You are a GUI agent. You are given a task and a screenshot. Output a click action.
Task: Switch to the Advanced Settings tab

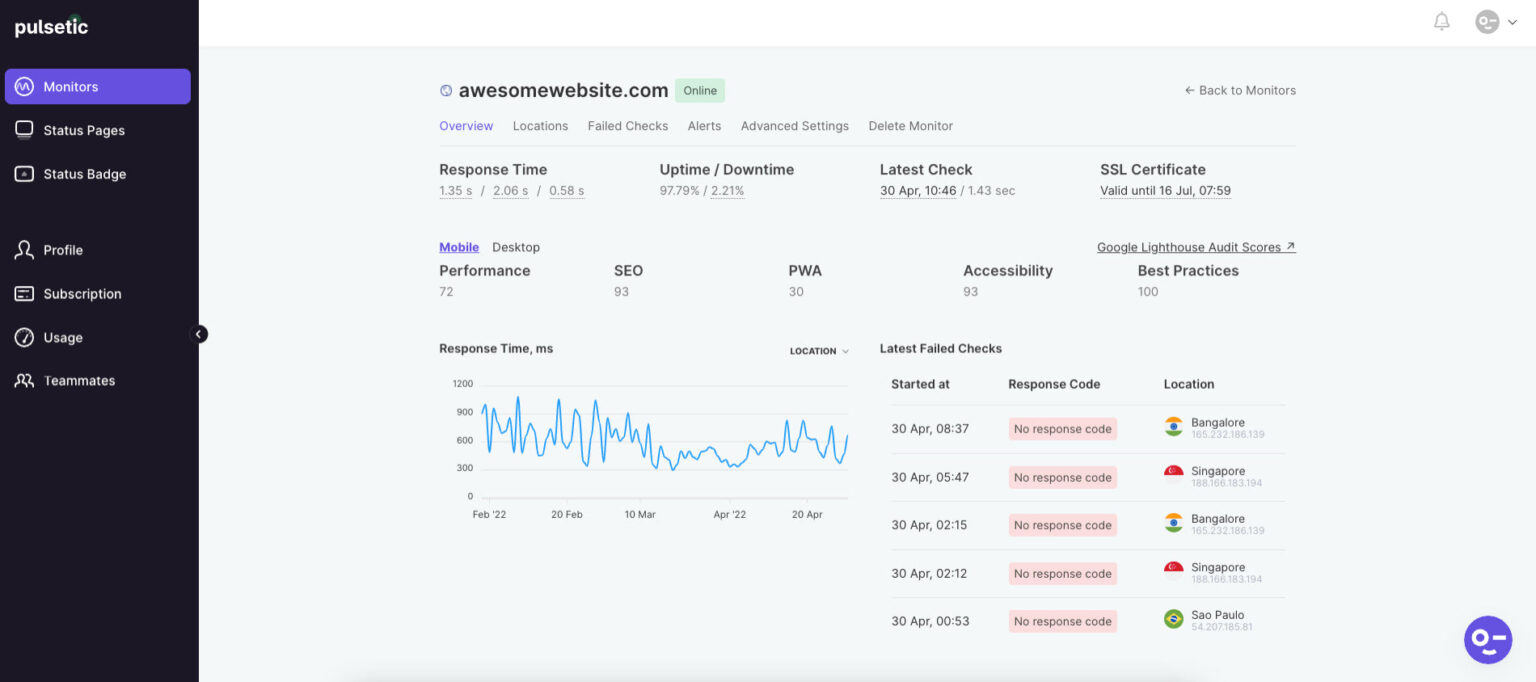794,126
